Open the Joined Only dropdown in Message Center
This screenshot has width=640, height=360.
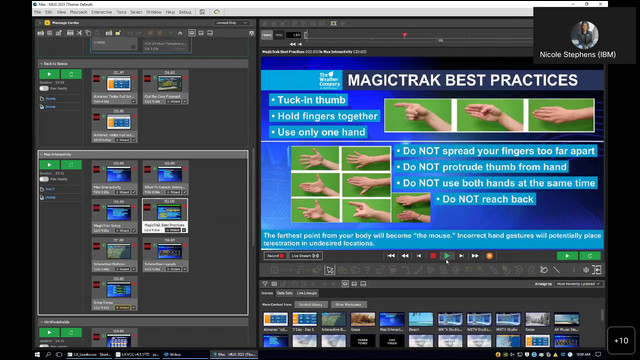(x=231, y=23)
